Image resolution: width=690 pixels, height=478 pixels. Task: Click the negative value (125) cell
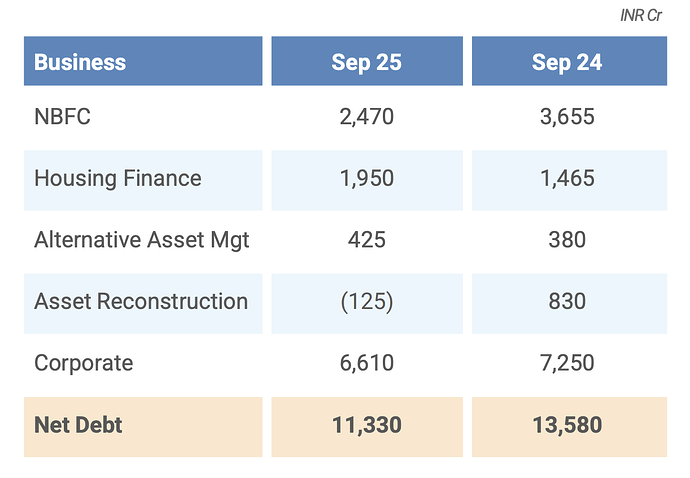pyautogui.click(x=366, y=301)
